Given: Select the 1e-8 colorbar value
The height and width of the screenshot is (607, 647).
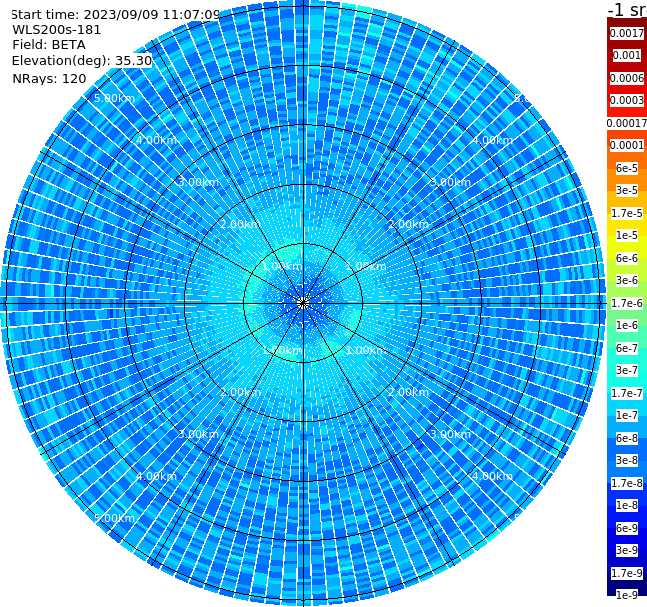Looking at the screenshot, I should [x=627, y=505].
